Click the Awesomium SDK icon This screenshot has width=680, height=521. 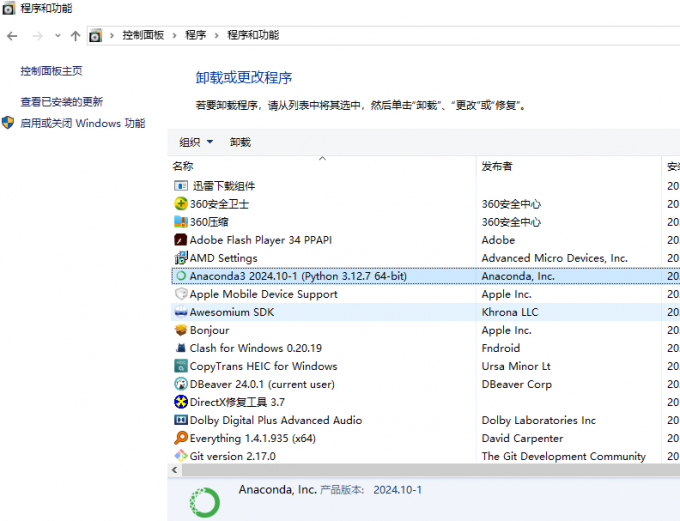181,312
